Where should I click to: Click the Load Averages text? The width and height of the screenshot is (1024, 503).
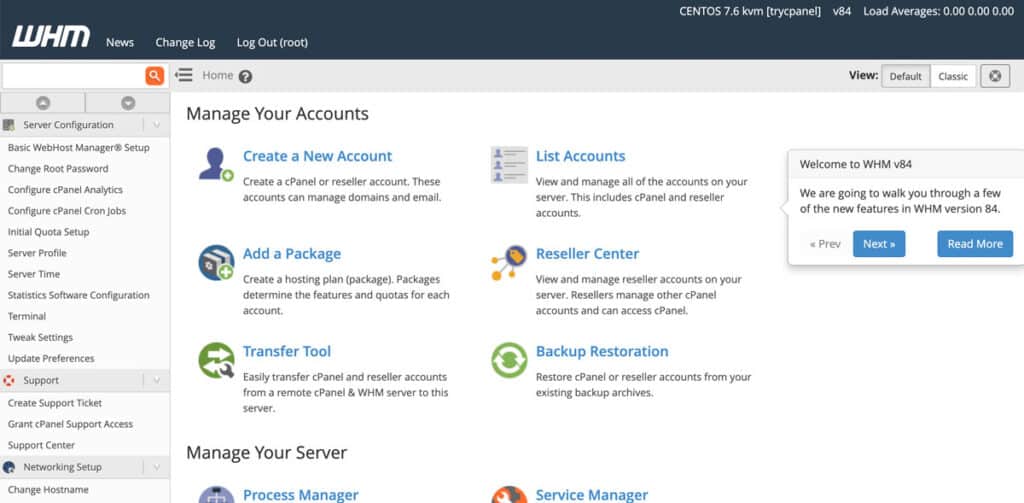click(x=938, y=11)
